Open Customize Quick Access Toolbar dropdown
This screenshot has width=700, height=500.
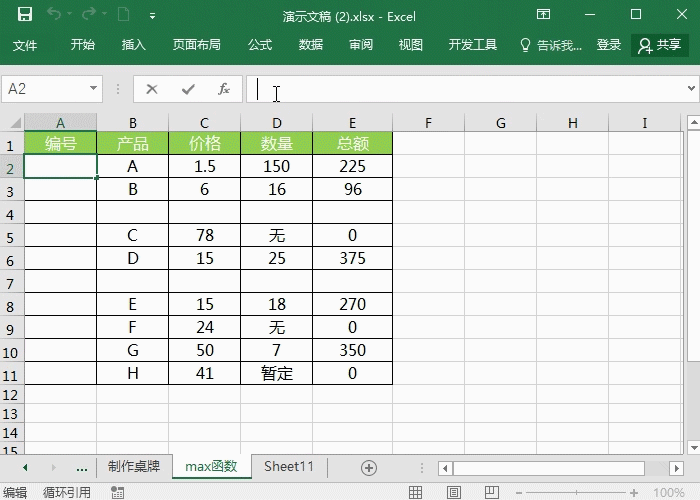[x=152, y=16]
